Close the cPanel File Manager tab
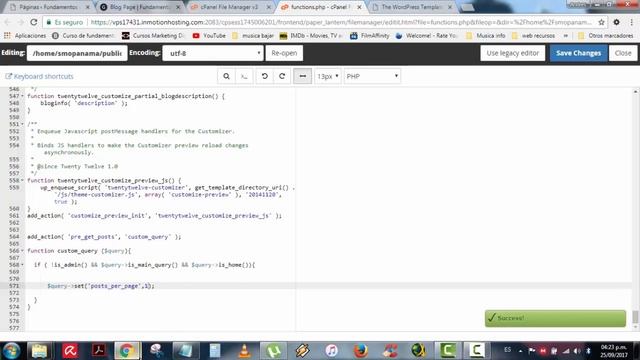The width and height of the screenshot is (640, 360). click(x=269, y=7)
